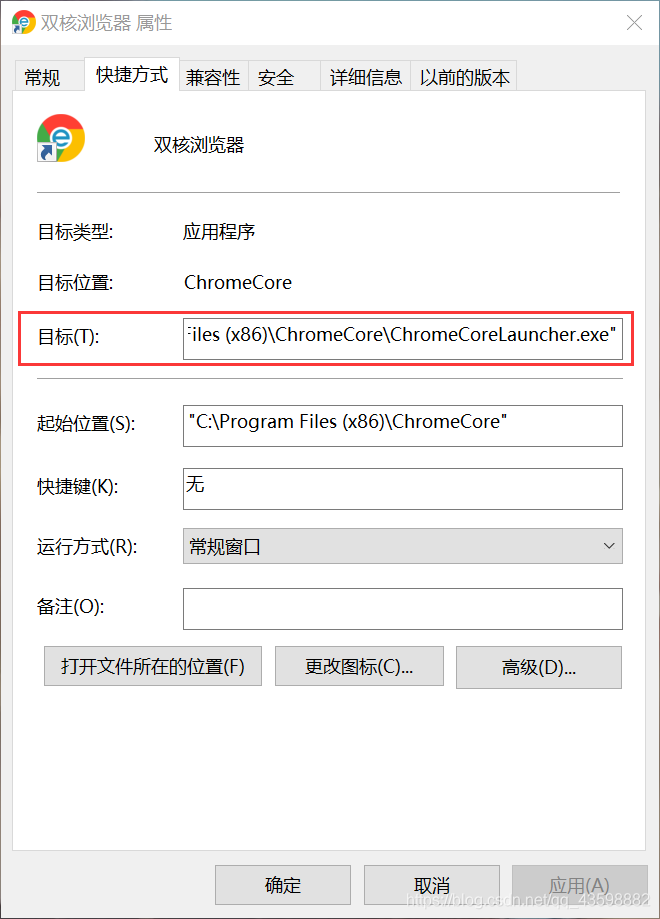Click 打开文件所在的位置(F) button
The image size is (660, 919).
pyautogui.click(x=153, y=666)
